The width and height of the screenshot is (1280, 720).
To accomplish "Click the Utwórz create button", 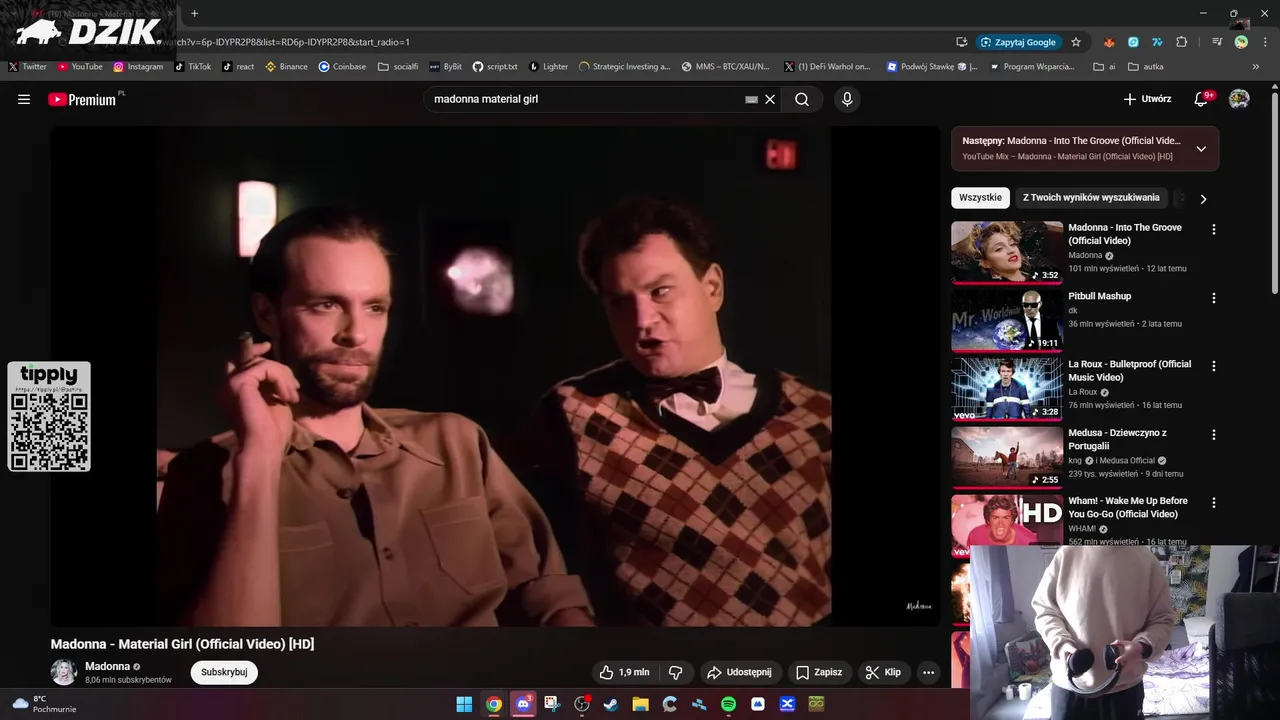I will coord(1147,99).
